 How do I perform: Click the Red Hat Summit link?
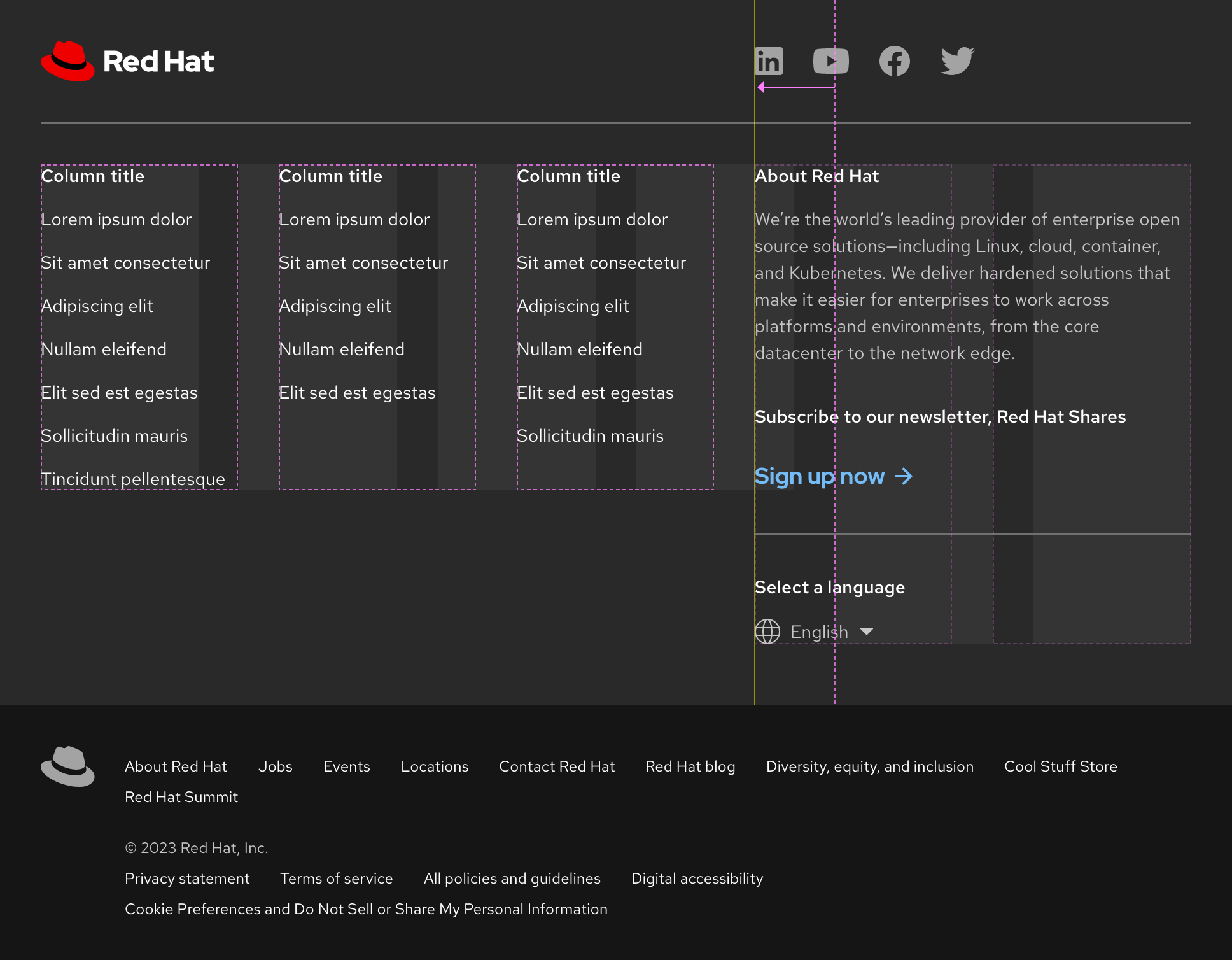pos(181,797)
